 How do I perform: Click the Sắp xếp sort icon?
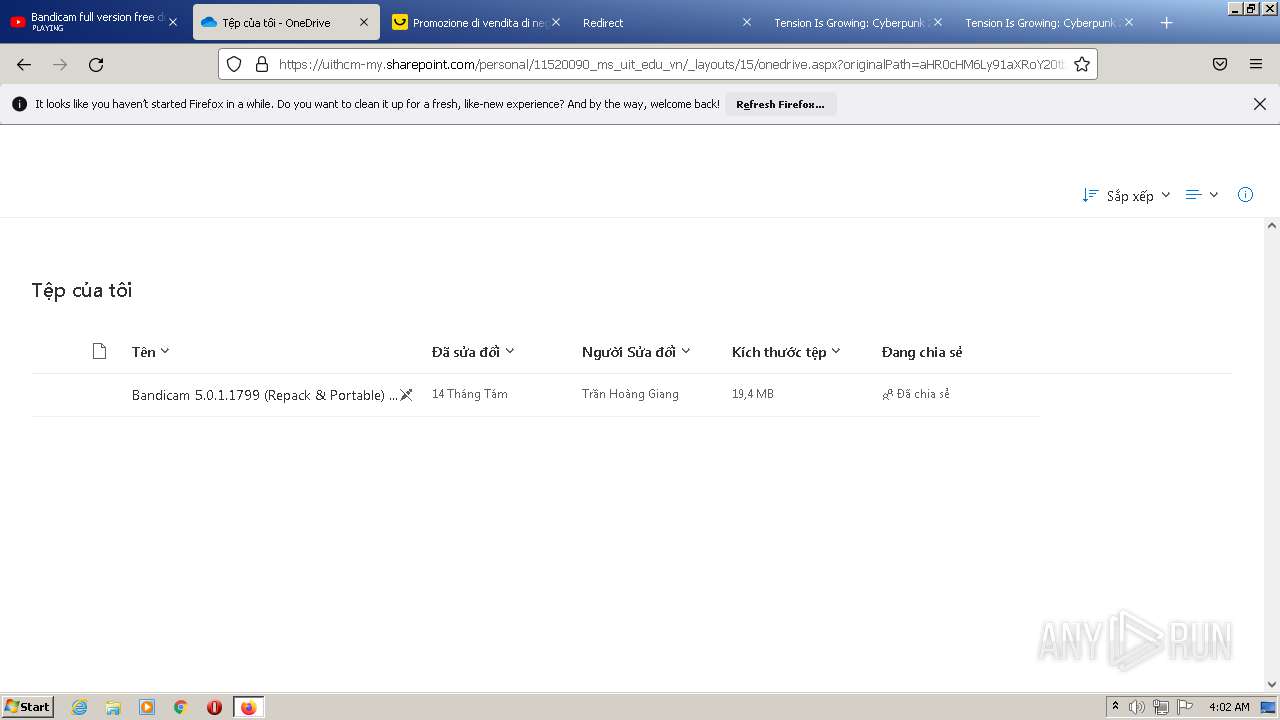1090,195
